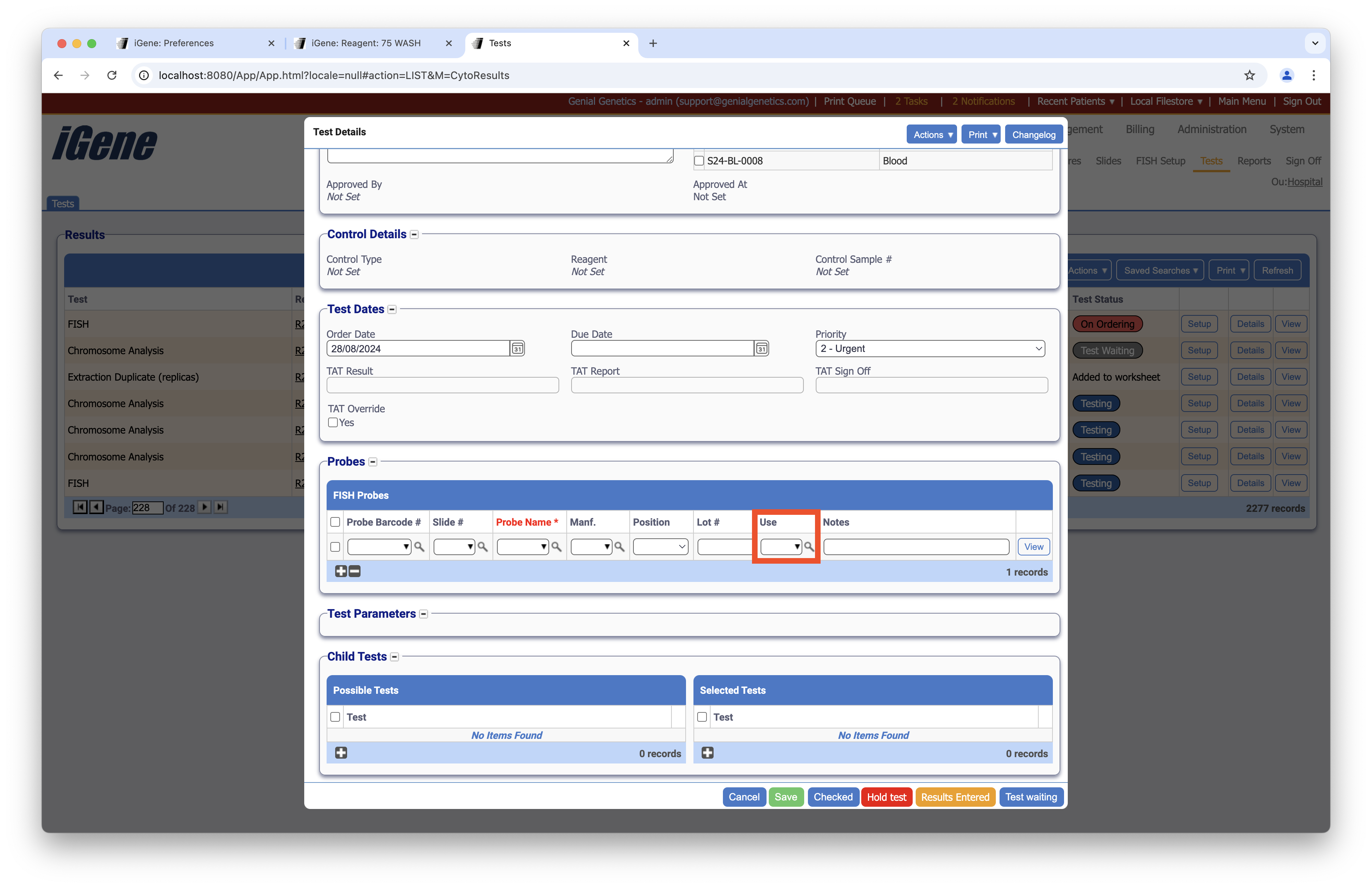Bookmark this page with the star icon

coord(1249,75)
